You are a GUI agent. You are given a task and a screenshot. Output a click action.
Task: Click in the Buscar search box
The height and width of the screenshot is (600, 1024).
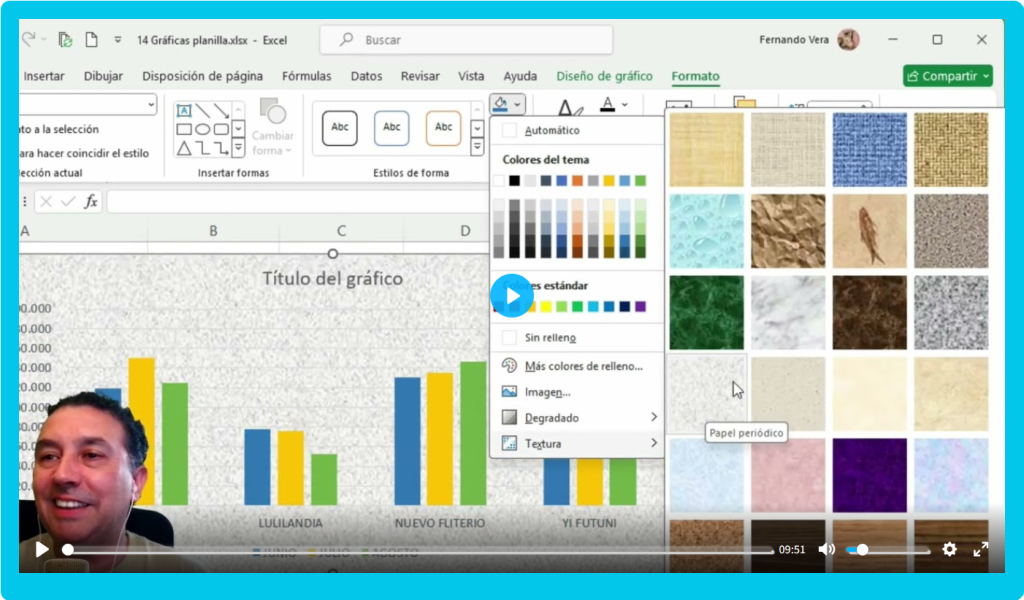click(x=466, y=40)
